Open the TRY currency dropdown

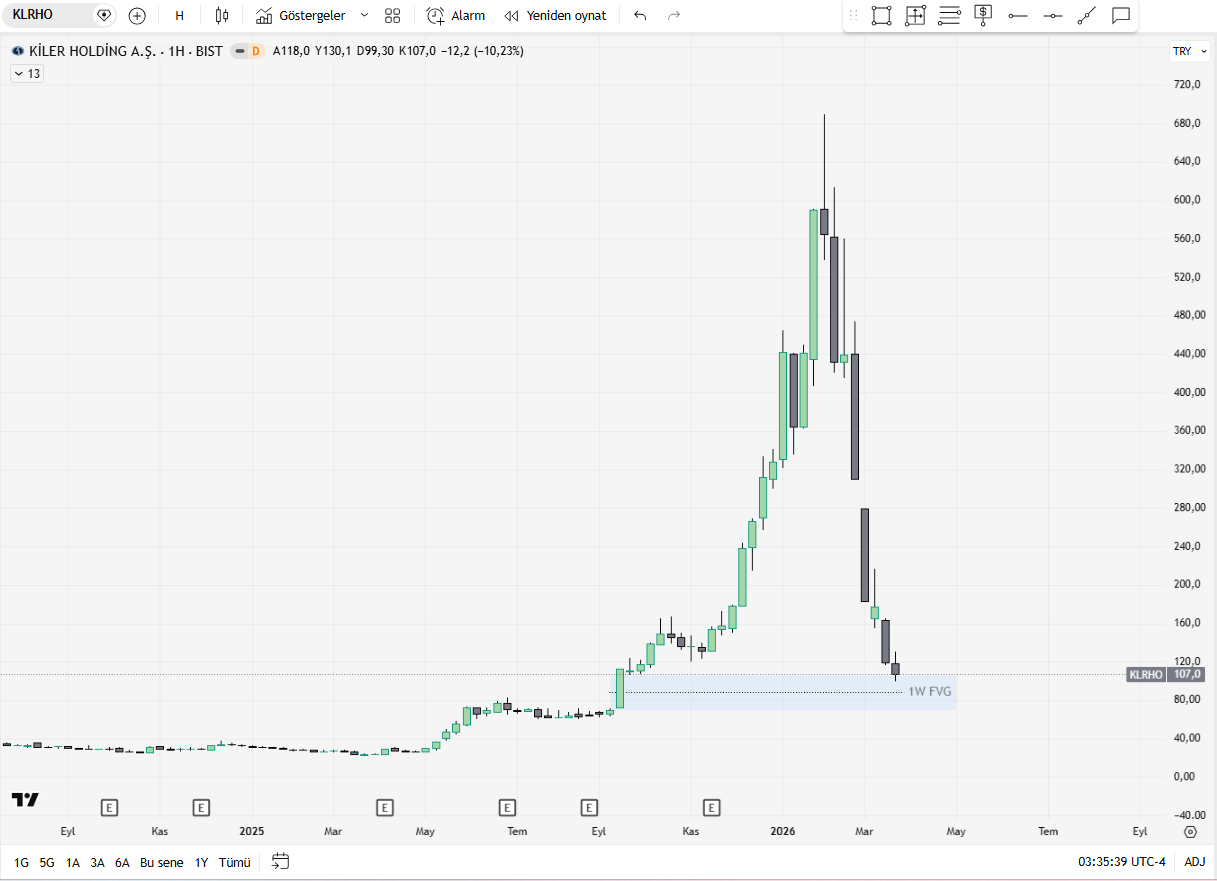click(1182, 51)
